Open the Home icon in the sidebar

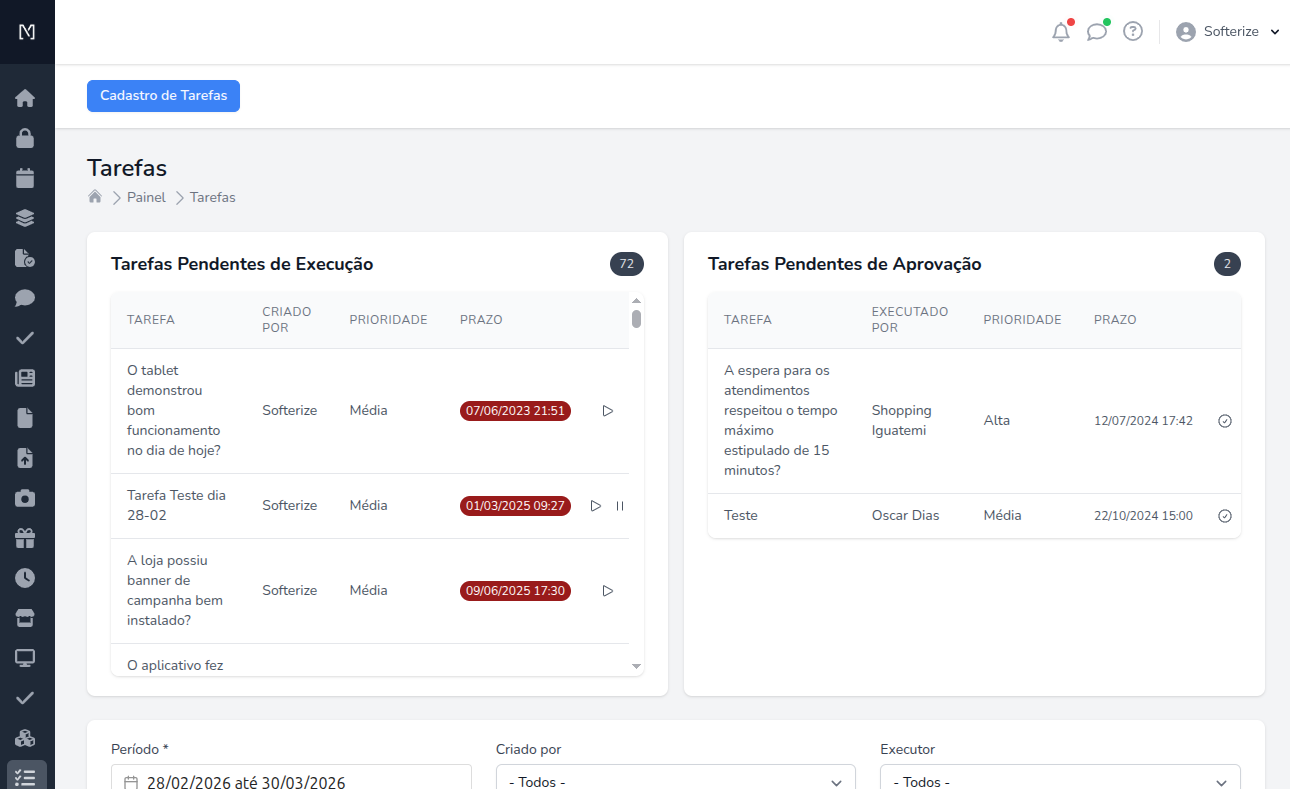point(27,97)
